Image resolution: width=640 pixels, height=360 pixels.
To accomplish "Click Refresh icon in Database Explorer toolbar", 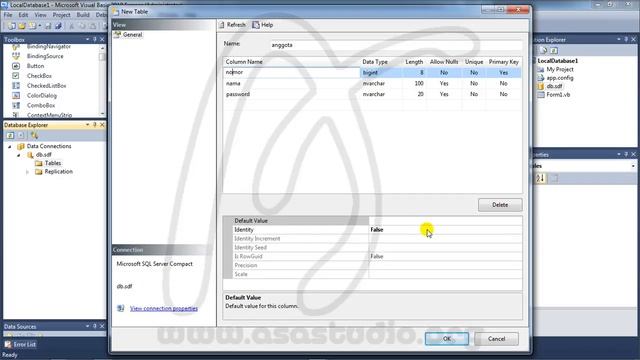I will (10, 135).
